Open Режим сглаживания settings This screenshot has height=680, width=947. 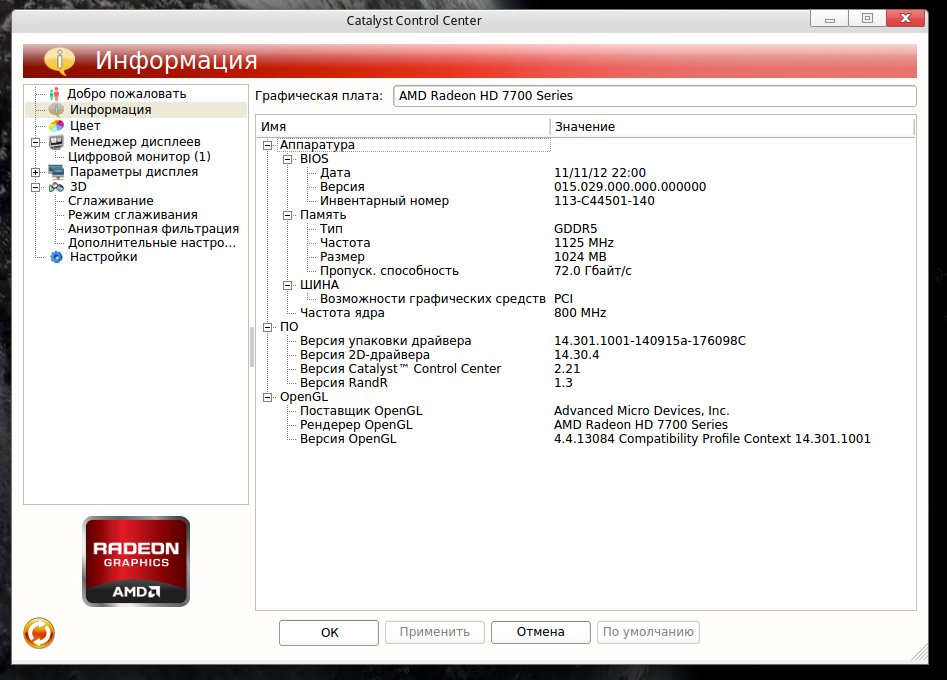133,215
